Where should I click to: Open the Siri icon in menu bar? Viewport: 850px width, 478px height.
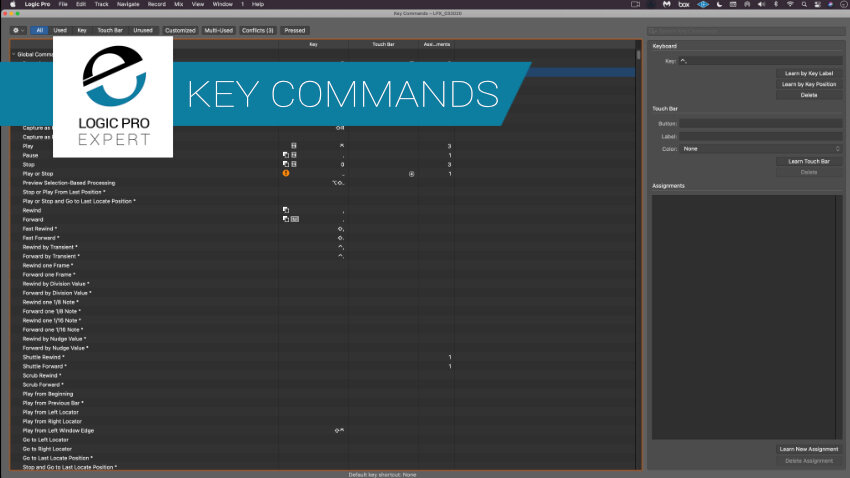pos(830,4)
